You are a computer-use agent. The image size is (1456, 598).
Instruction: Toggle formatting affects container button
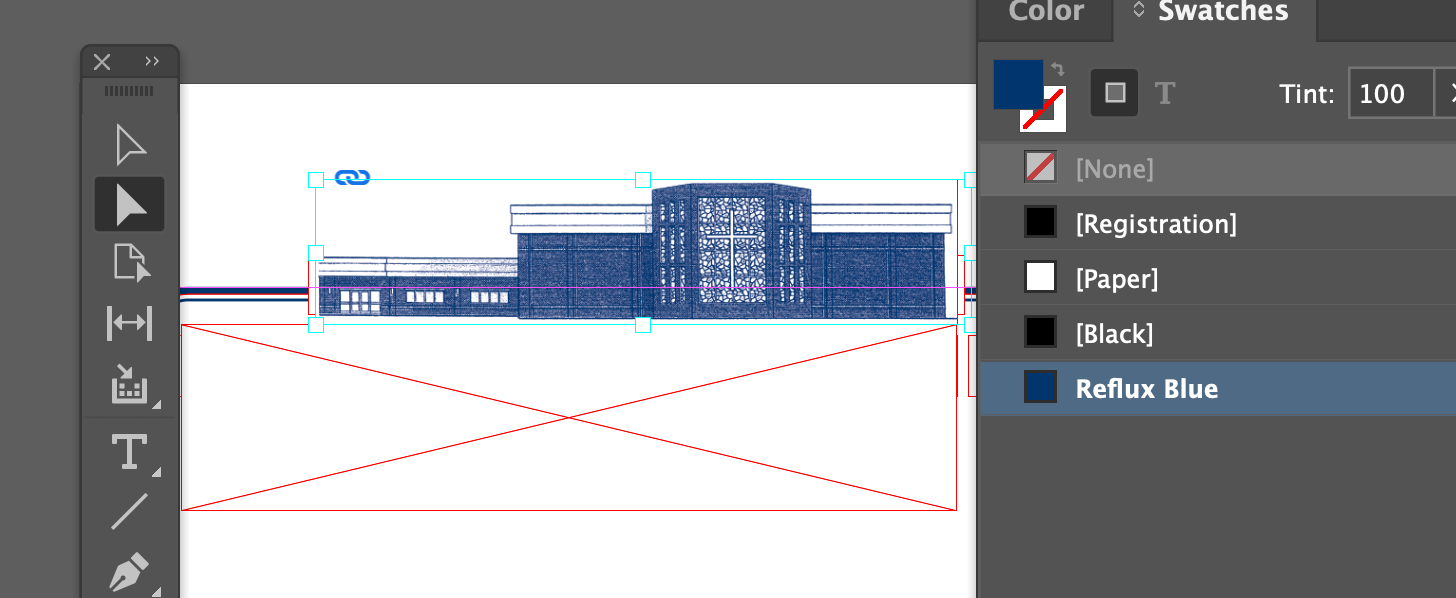tap(1115, 93)
